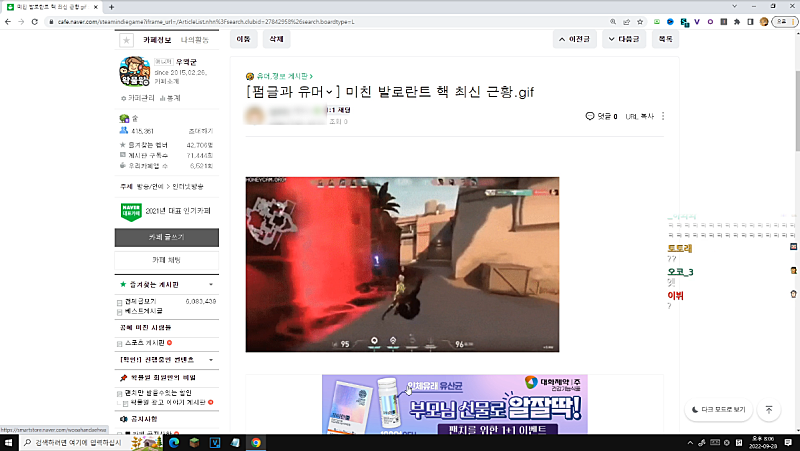Click the share page icon

point(627,22)
